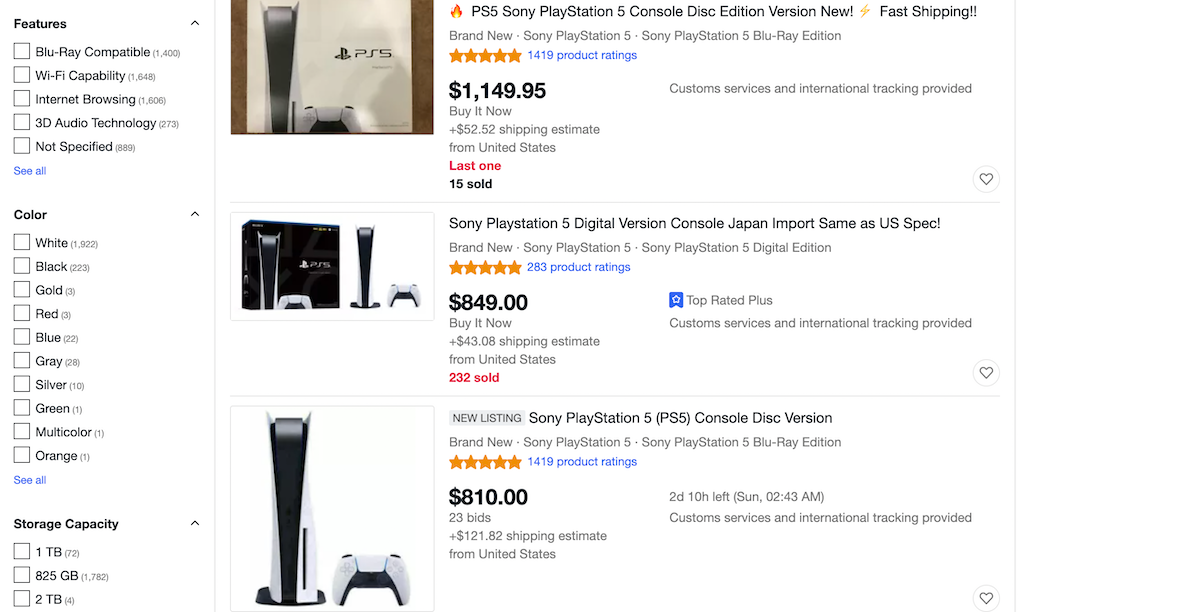
Task: Collapse the Features filter section
Action: pyautogui.click(x=195, y=22)
